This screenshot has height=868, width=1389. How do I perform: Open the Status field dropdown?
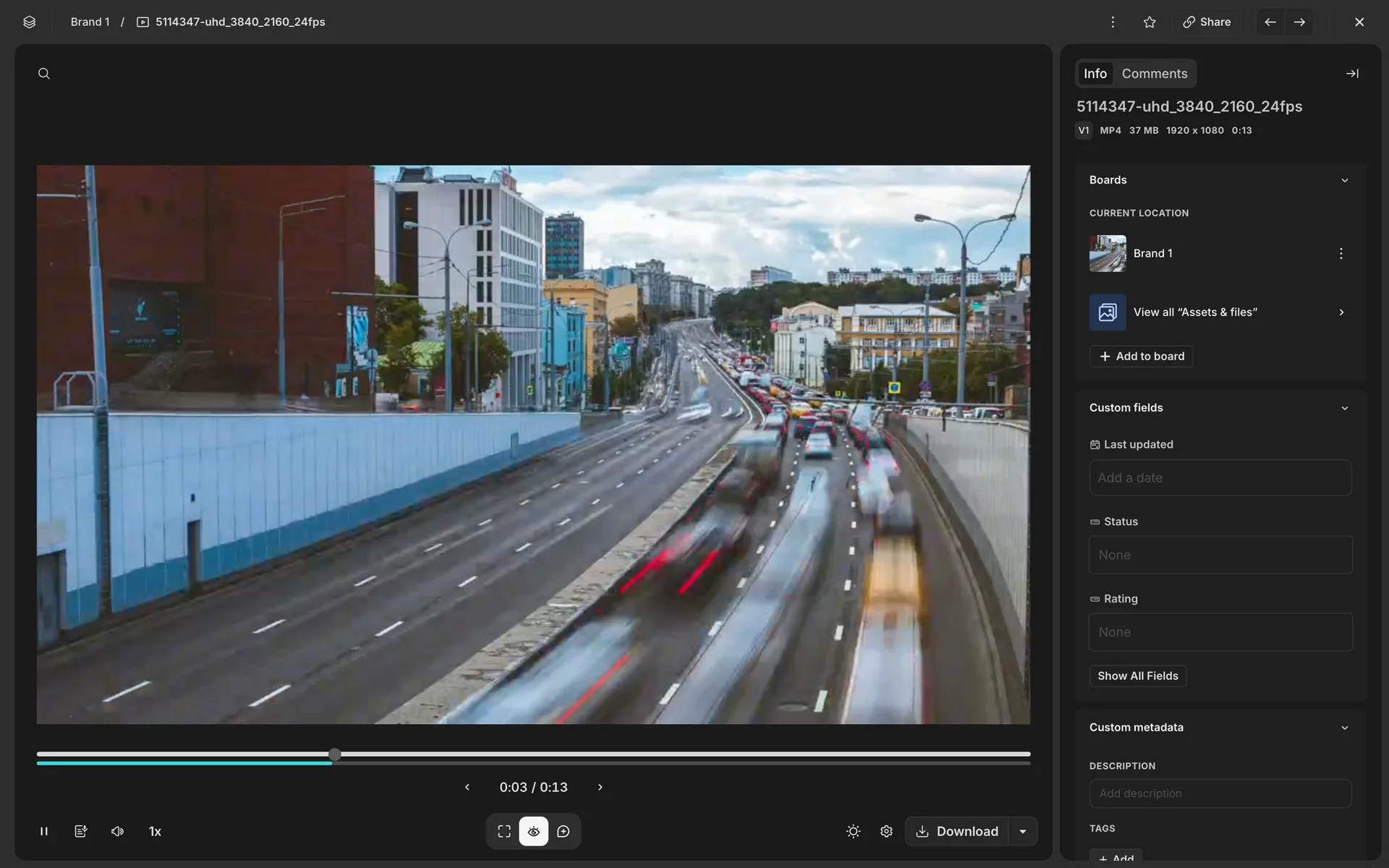coord(1220,555)
